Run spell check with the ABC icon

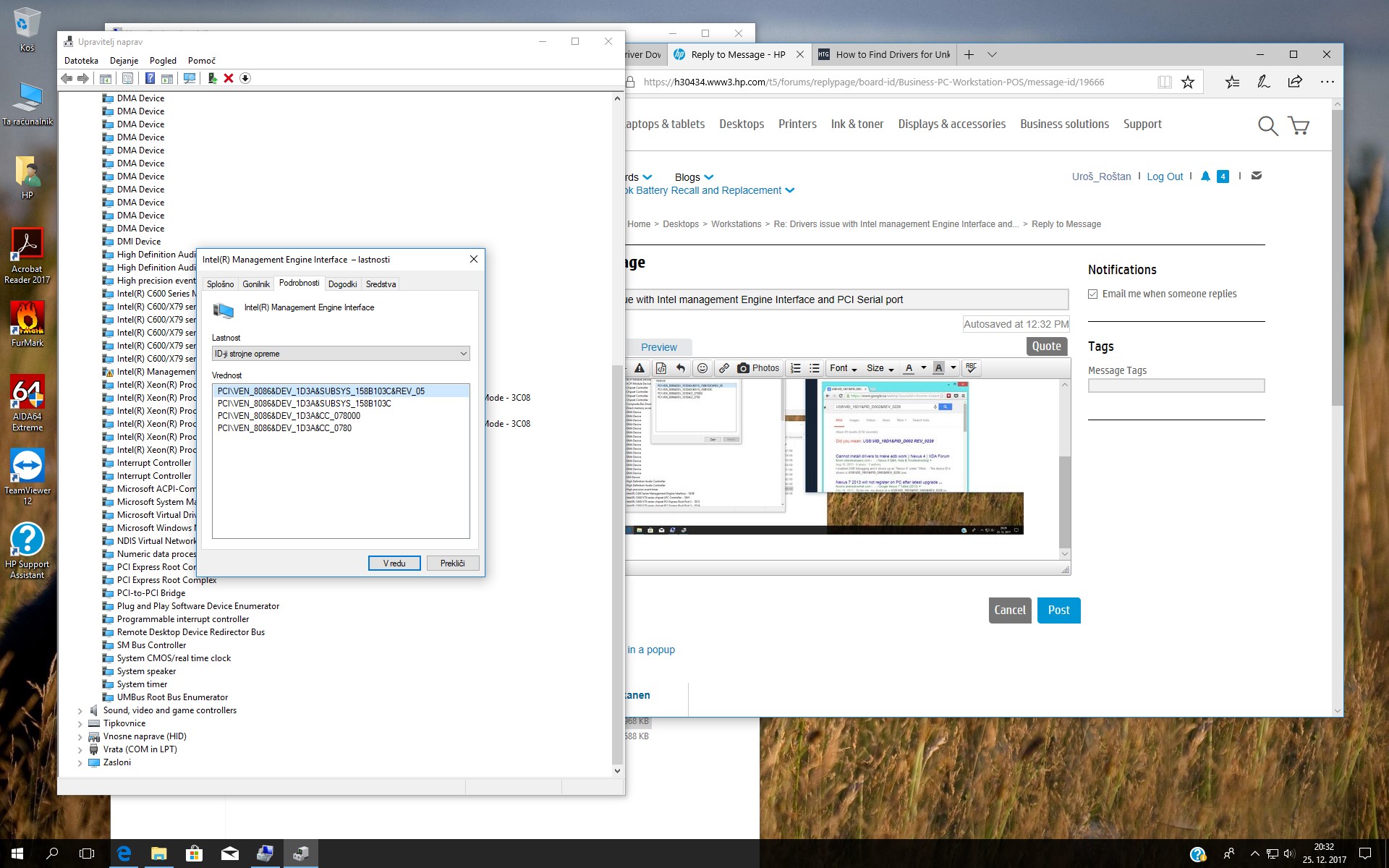(x=971, y=368)
